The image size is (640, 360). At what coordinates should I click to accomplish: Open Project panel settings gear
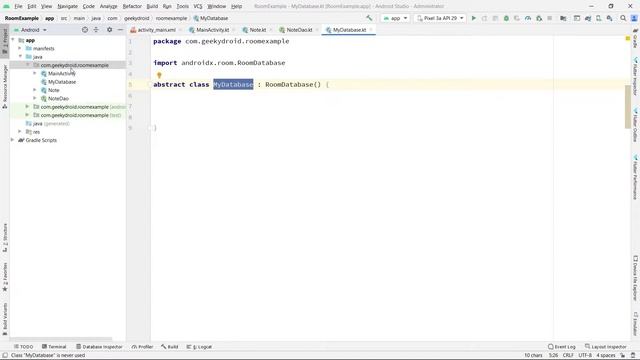pyautogui.click(x=109, y=30)
